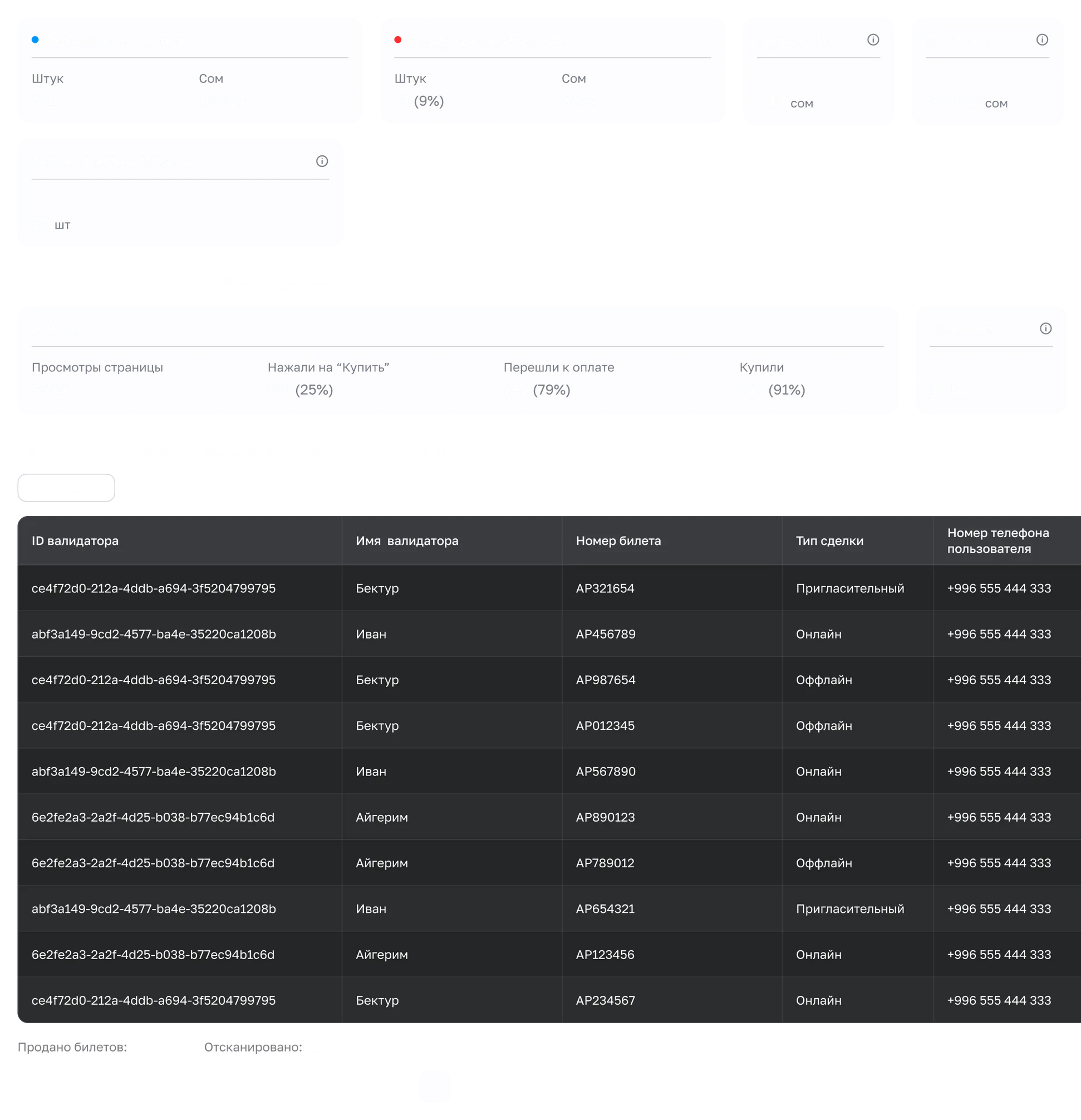This screenshot has height=1120, width=1081.
Task: Click ticket number AP456789
Action: 606,633
